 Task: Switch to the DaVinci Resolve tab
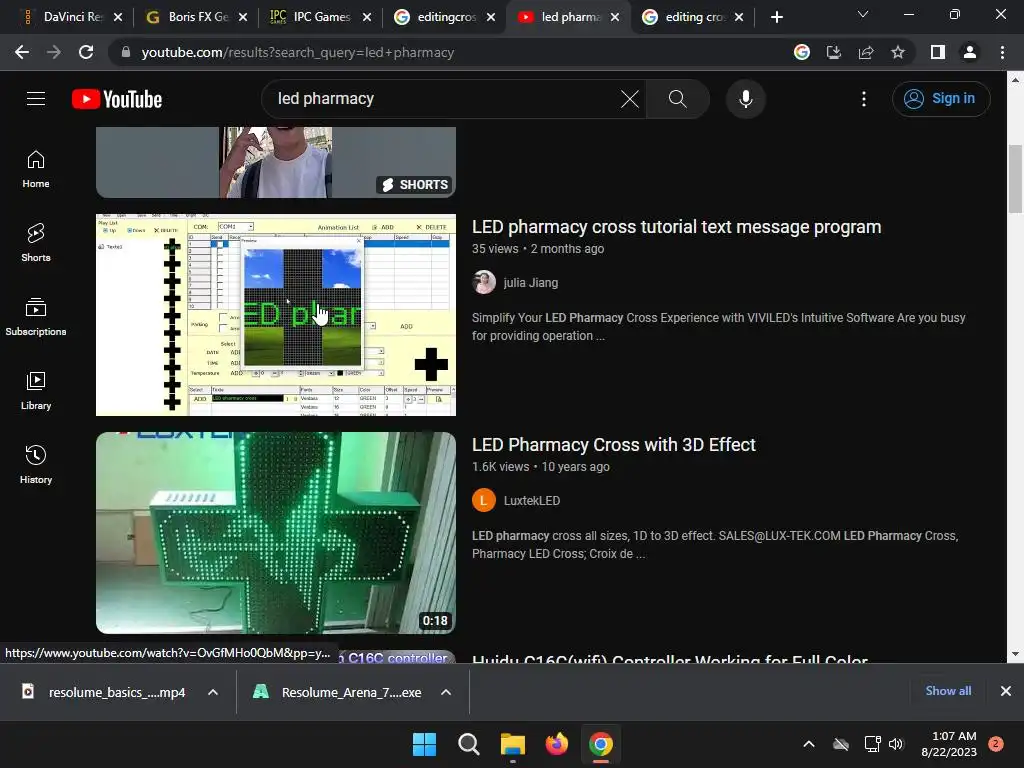point(72,17)
